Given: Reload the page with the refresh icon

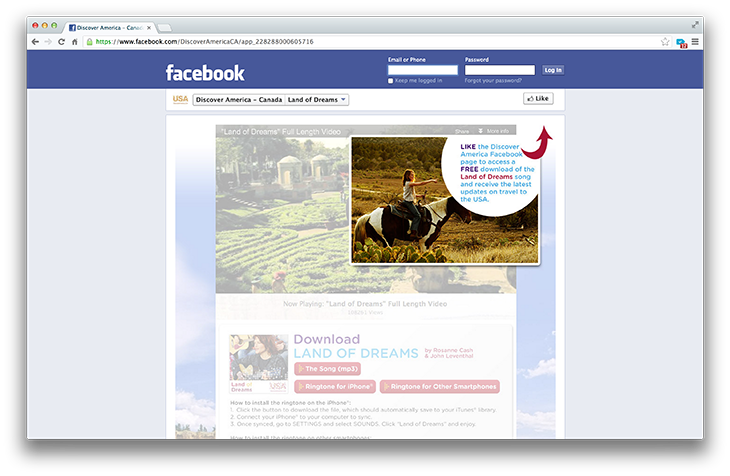Looking at the screenshot, I should click(x=61, y=42).
